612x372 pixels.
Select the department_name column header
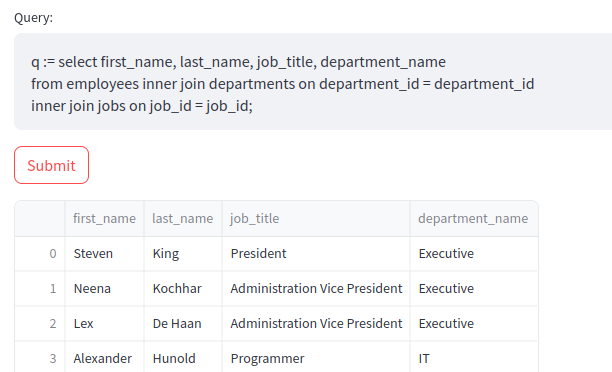pos(474,219)
